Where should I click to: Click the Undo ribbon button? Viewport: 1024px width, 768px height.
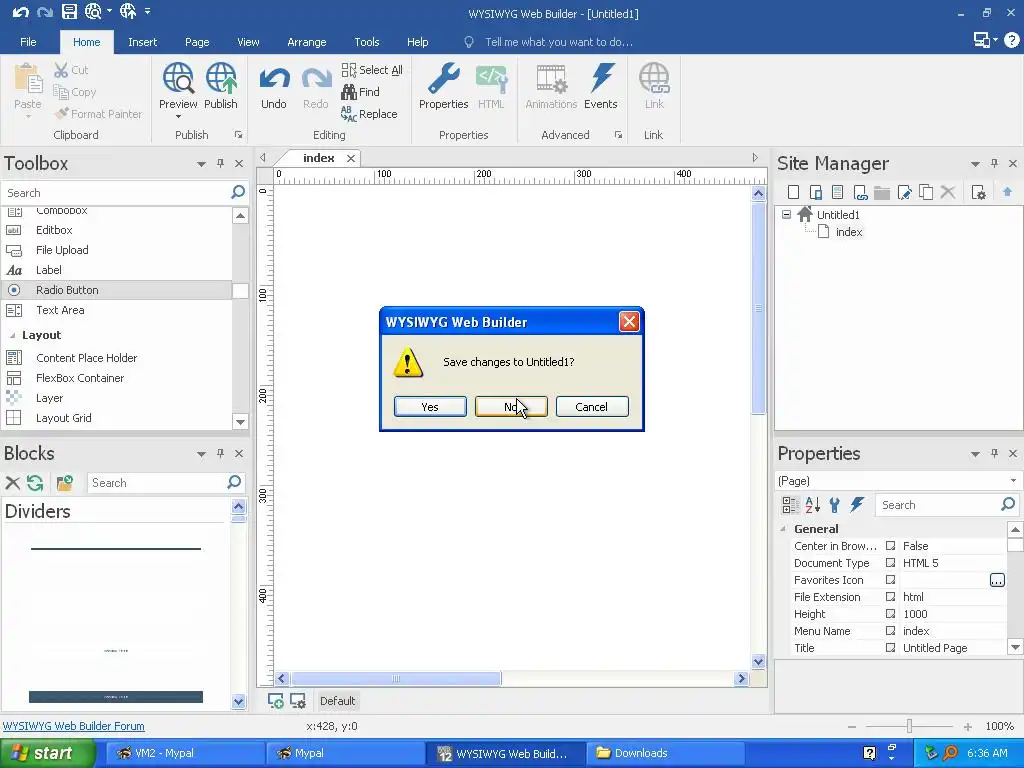(274, 86)
